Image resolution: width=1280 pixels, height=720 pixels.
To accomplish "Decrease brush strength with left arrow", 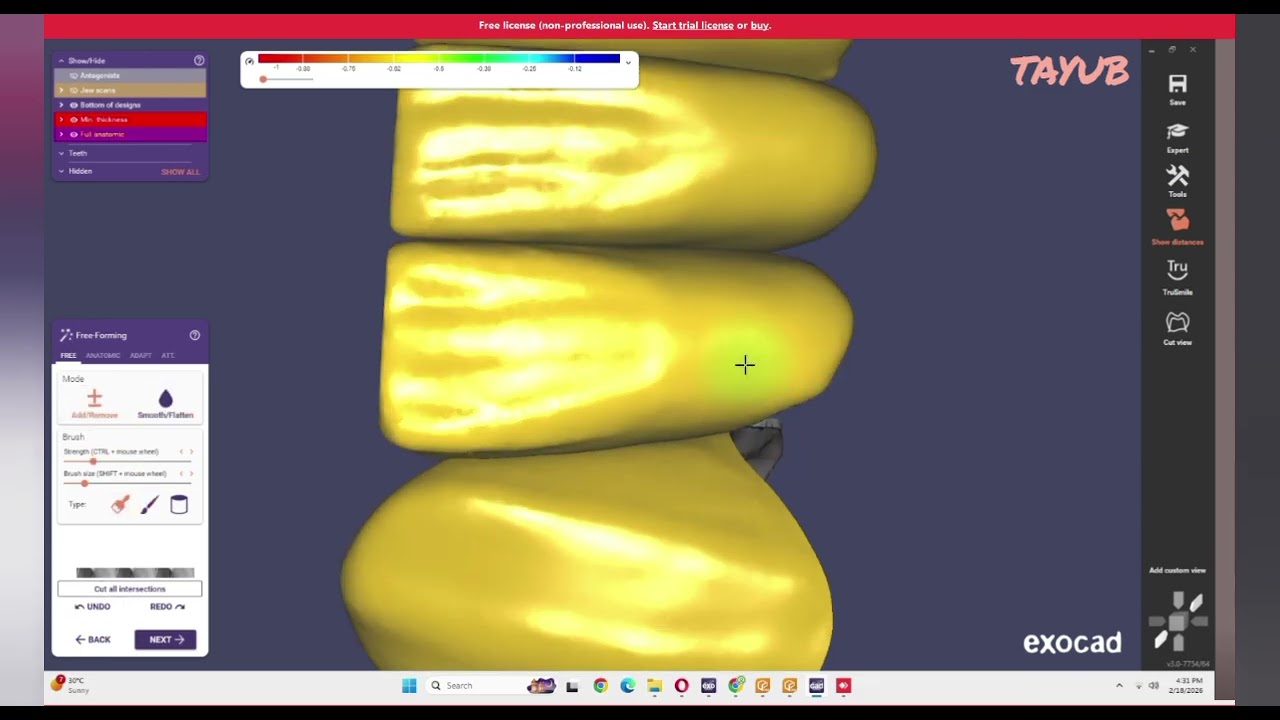I will click(181, 452).
